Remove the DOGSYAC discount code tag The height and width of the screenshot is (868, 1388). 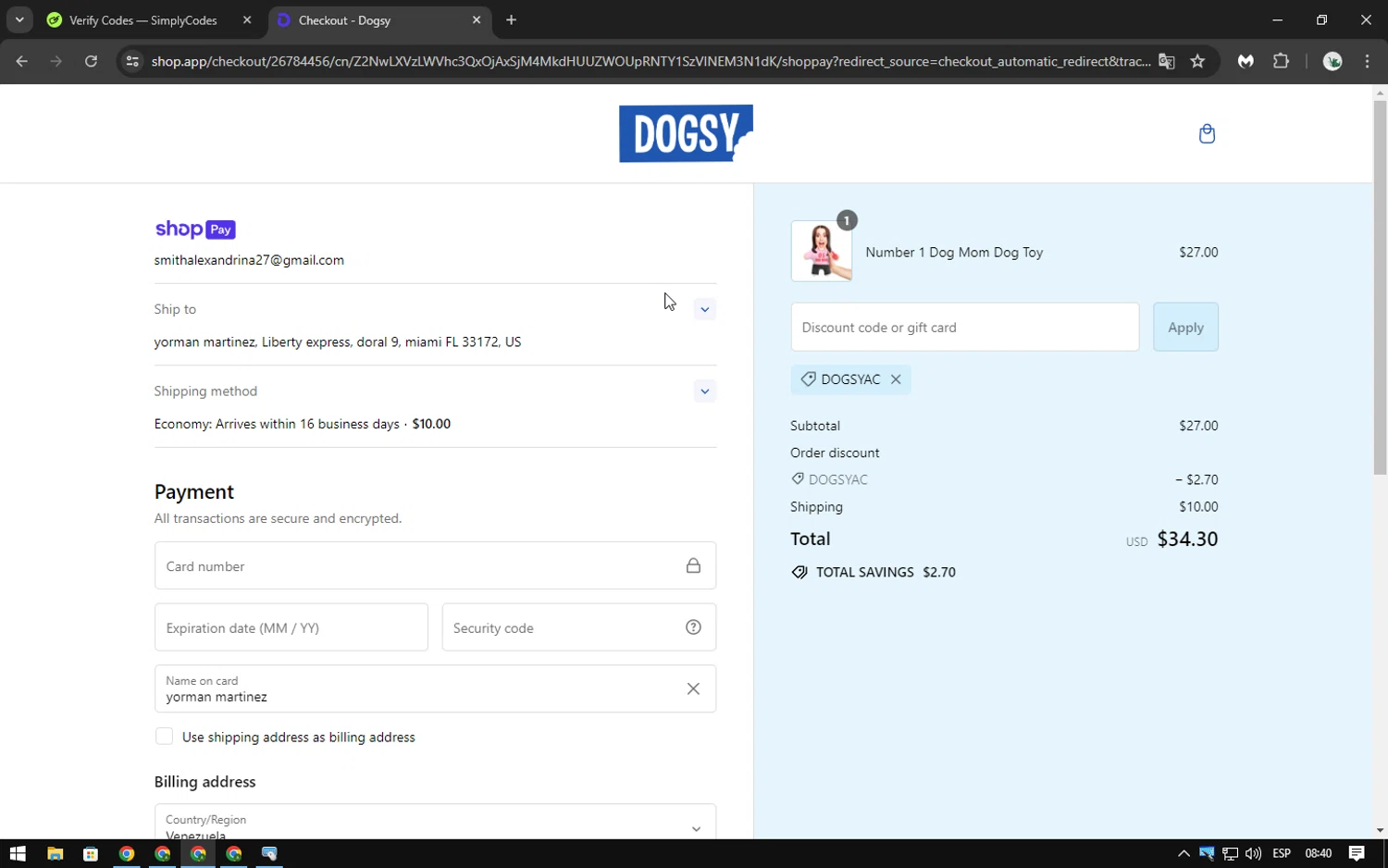pyautogui.click(x=896, y=379)
